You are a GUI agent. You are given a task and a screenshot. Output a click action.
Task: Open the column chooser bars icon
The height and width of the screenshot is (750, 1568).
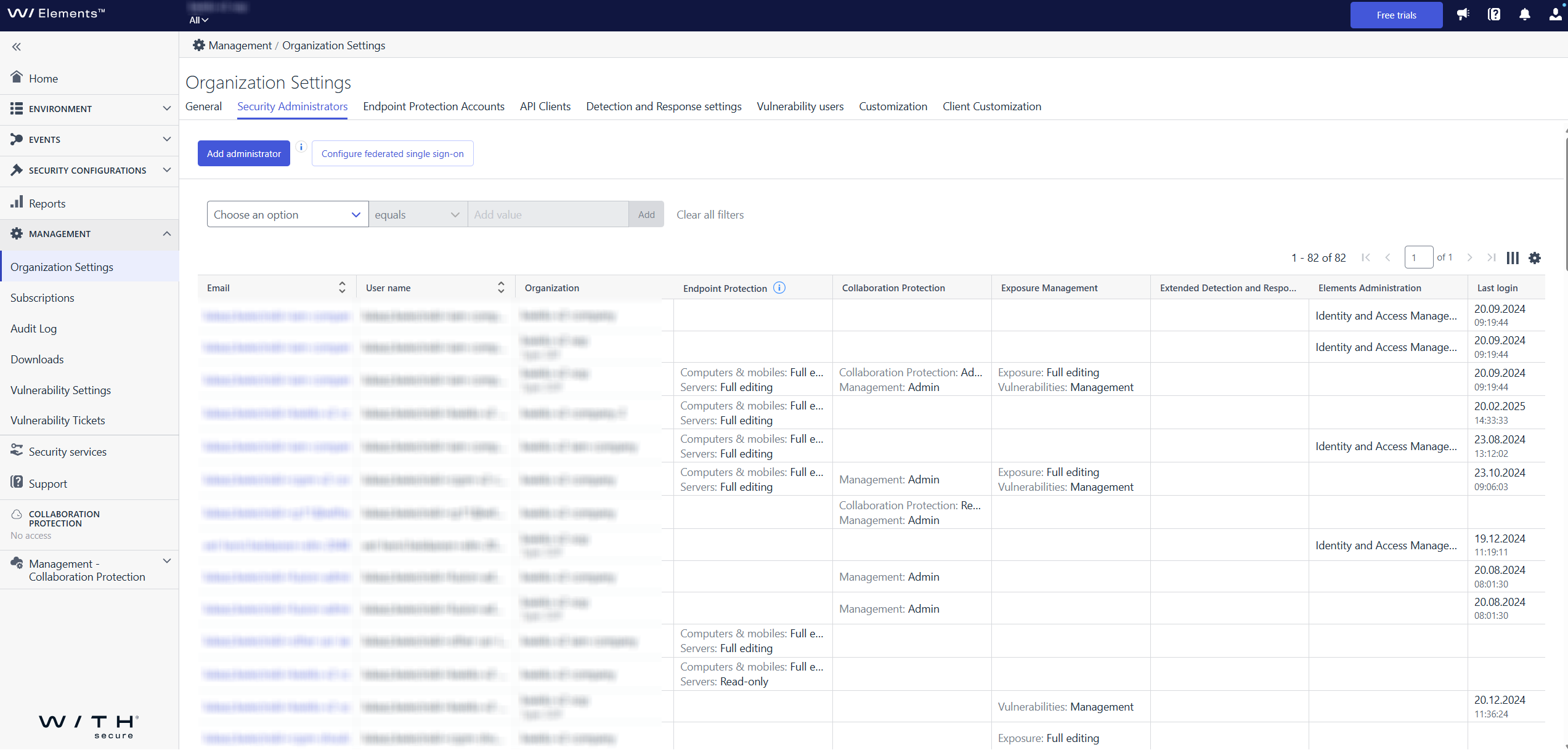tap(1513, 258)
